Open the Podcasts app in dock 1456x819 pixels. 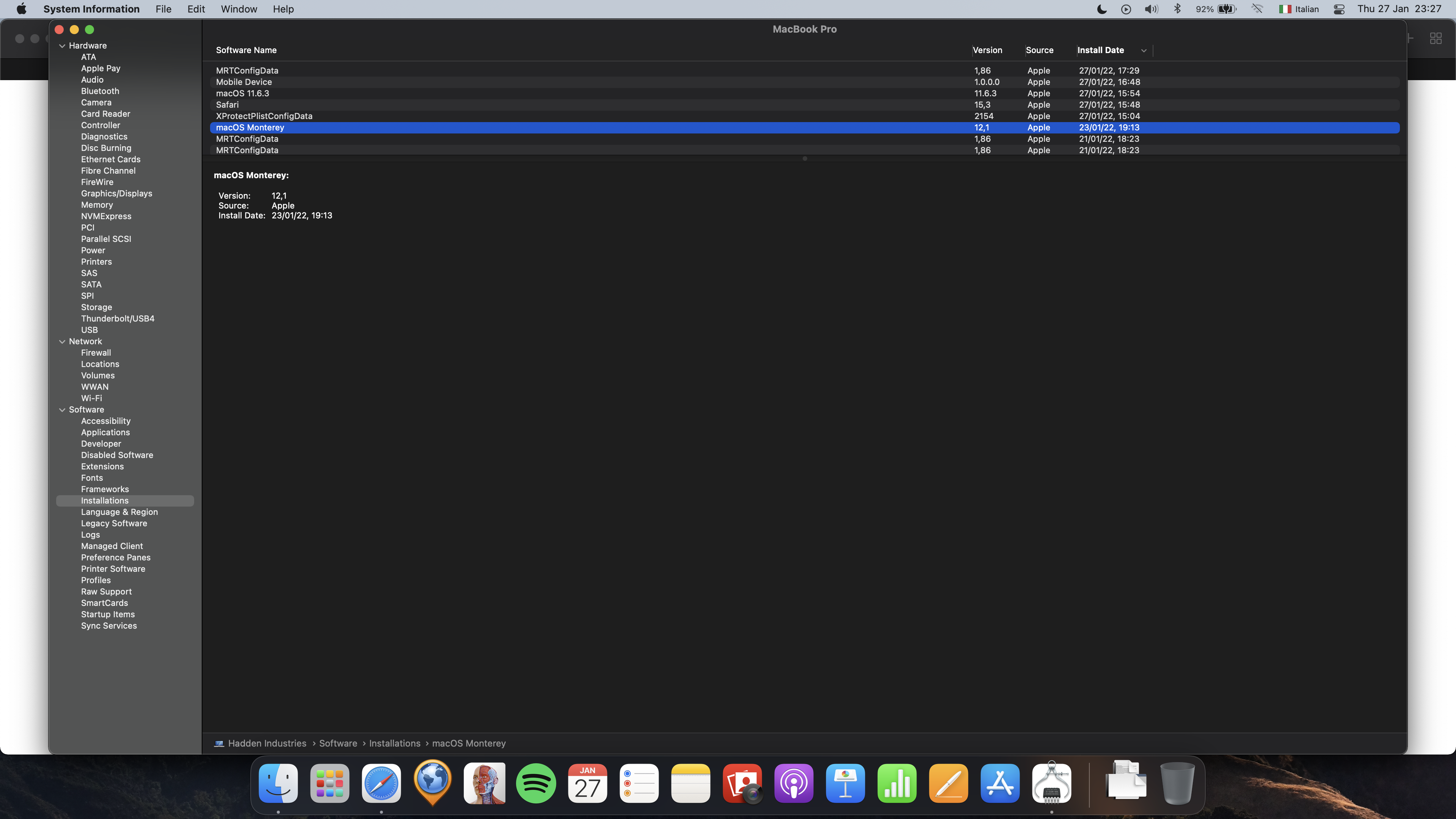794,783
